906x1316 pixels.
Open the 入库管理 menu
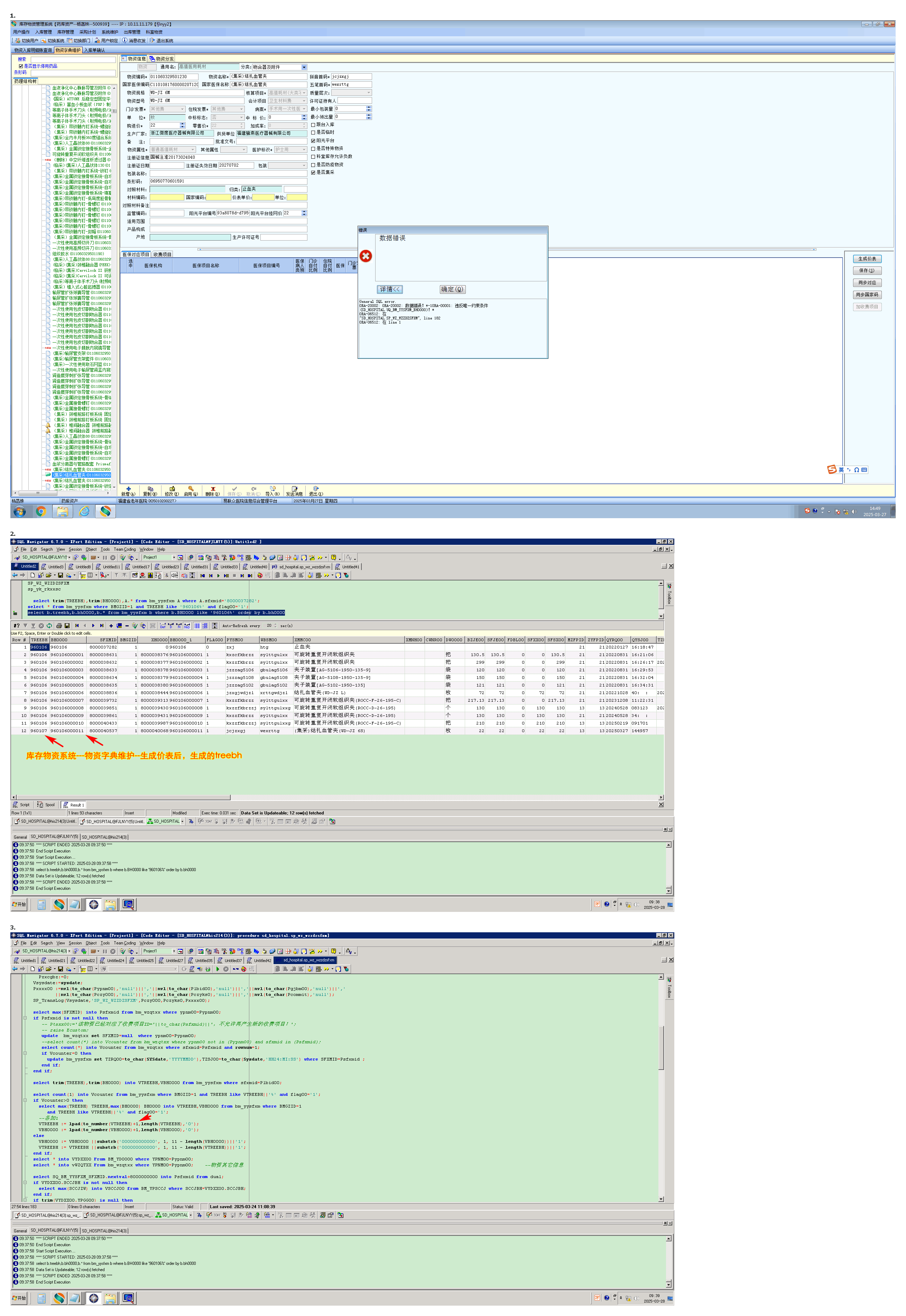coord(43,32)
